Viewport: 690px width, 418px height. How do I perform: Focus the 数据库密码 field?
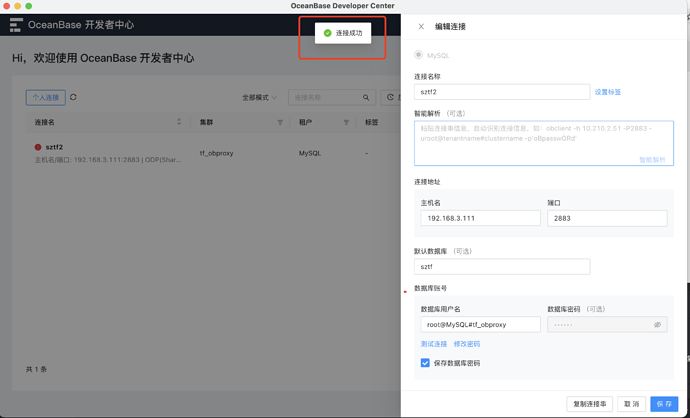coord(607,325)
